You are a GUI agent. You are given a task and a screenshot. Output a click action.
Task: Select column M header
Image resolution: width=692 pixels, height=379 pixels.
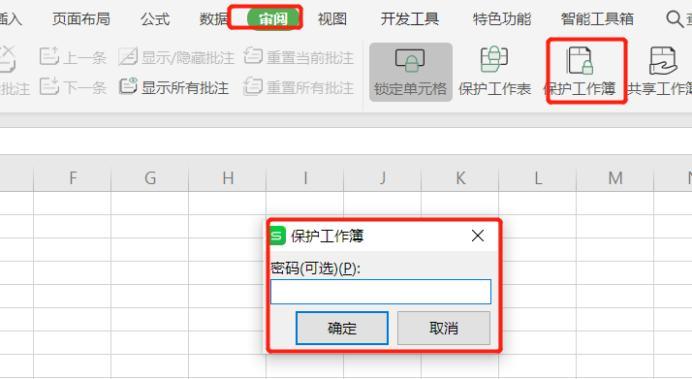tap(615, 178)
